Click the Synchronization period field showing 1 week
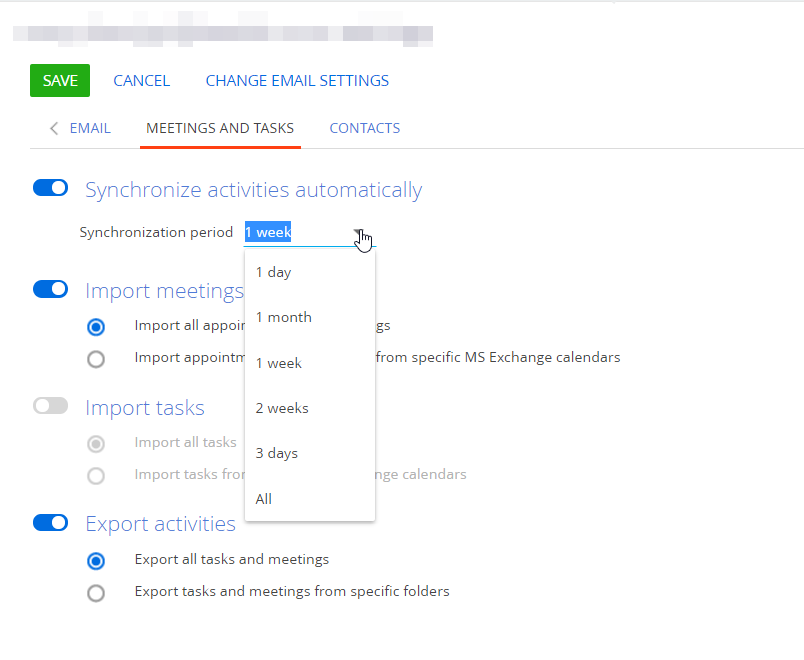Viewport: 804px width, 660px height. (x=310, y=232)
